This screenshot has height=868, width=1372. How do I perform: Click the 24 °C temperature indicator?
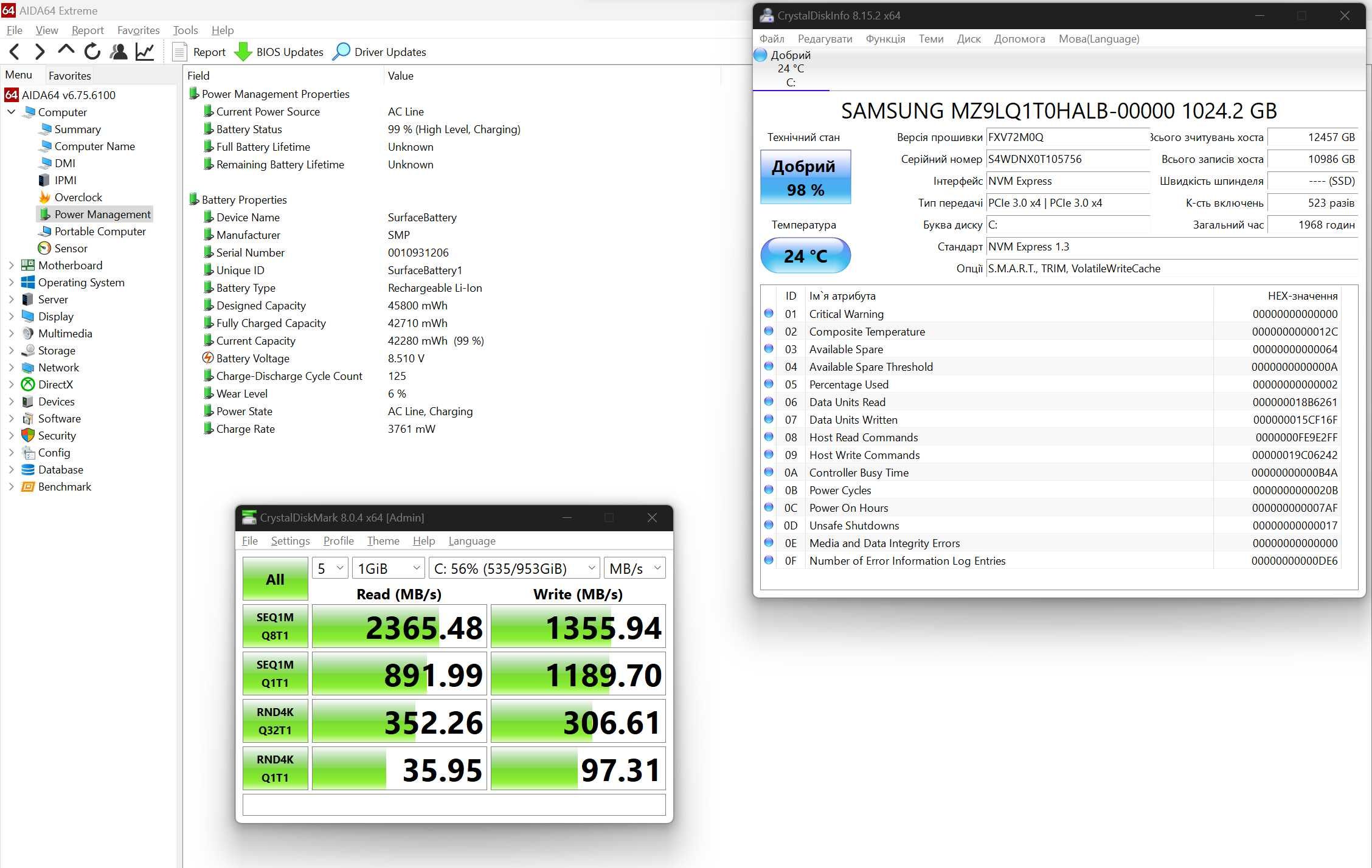tap(805, 255)
